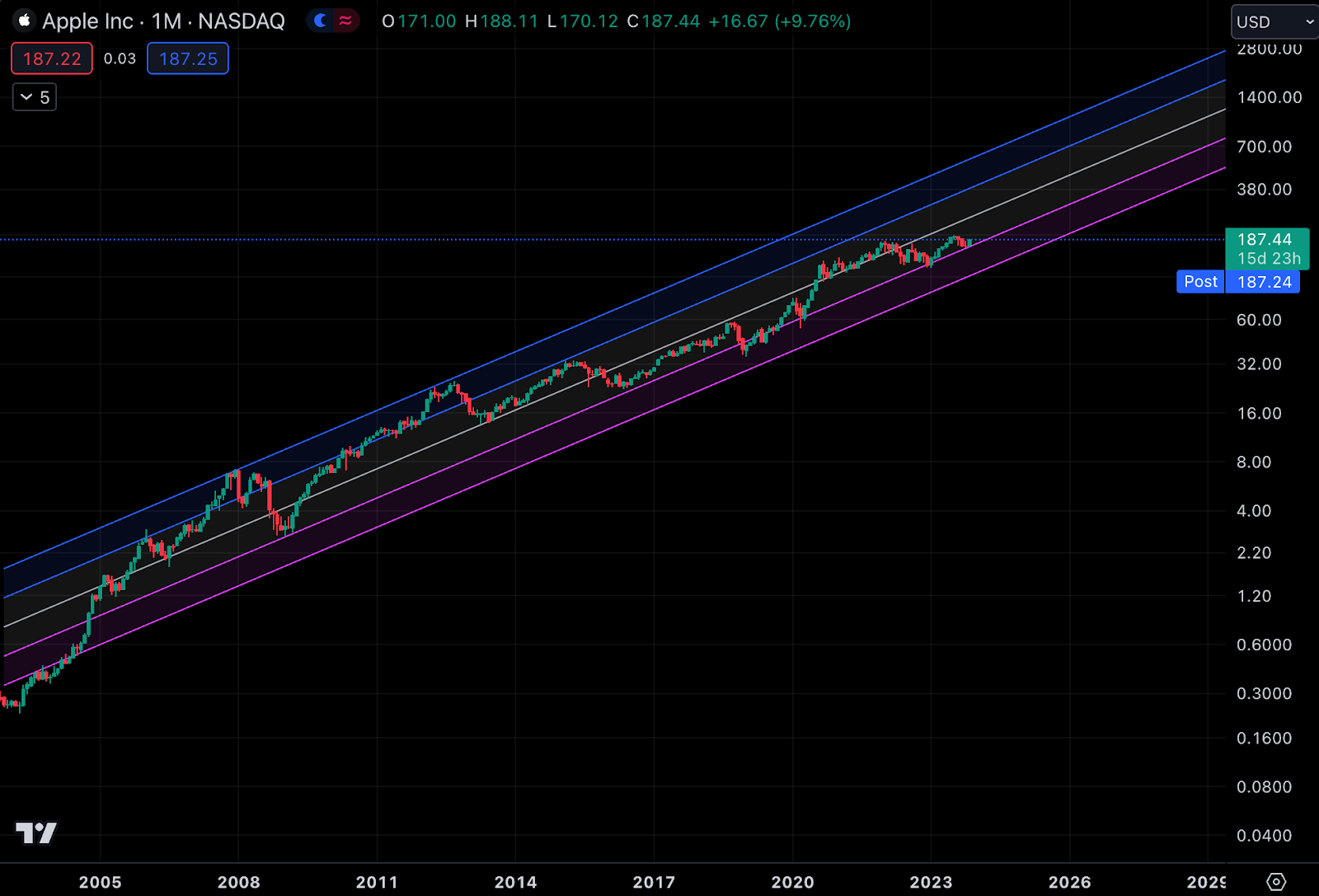Click the 1M interval label
1319x896 pixels.
167,21
